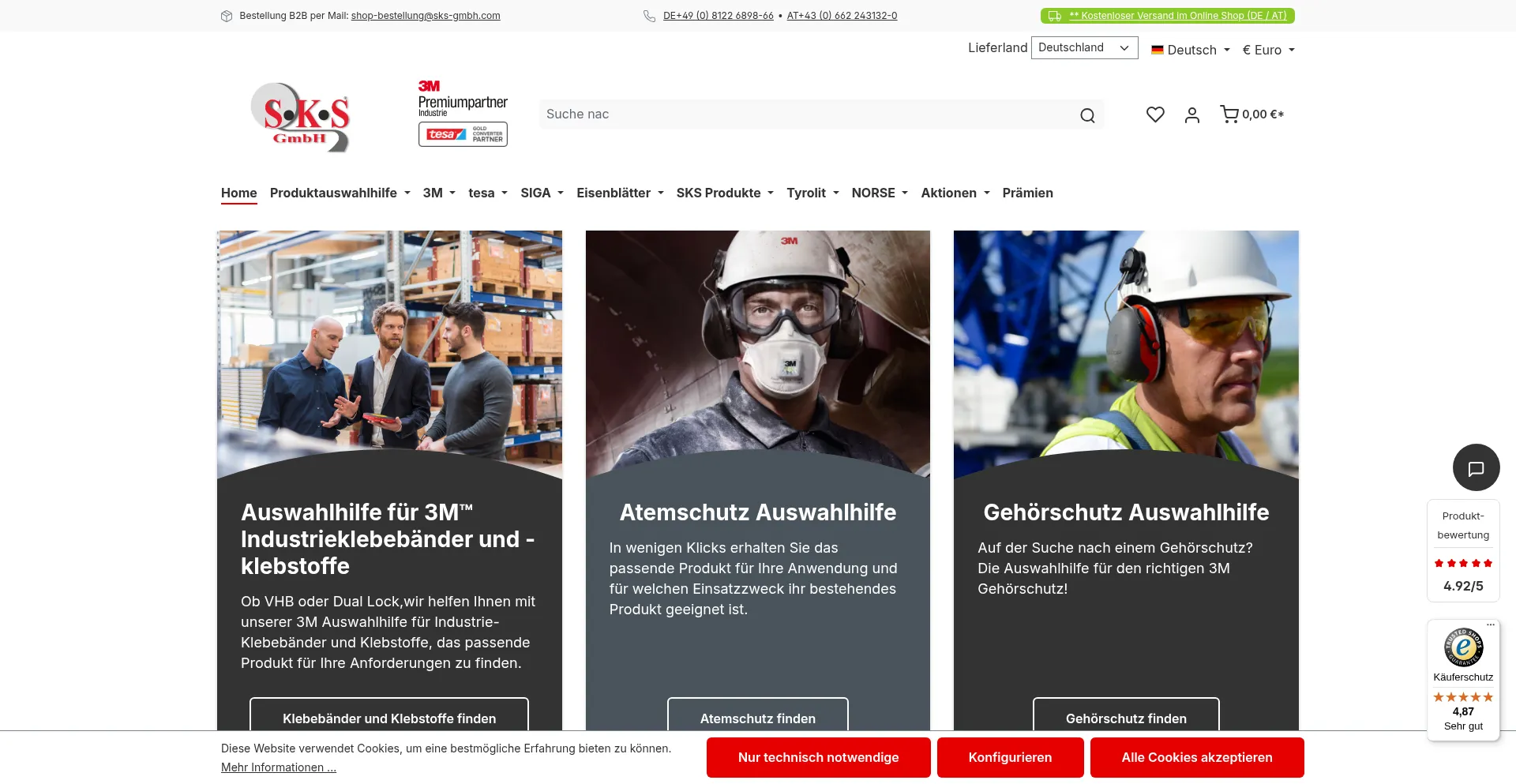Screen dimensions: 1516x784
Task: Click into the Suche search field
Action: click(x=805, y=114)
